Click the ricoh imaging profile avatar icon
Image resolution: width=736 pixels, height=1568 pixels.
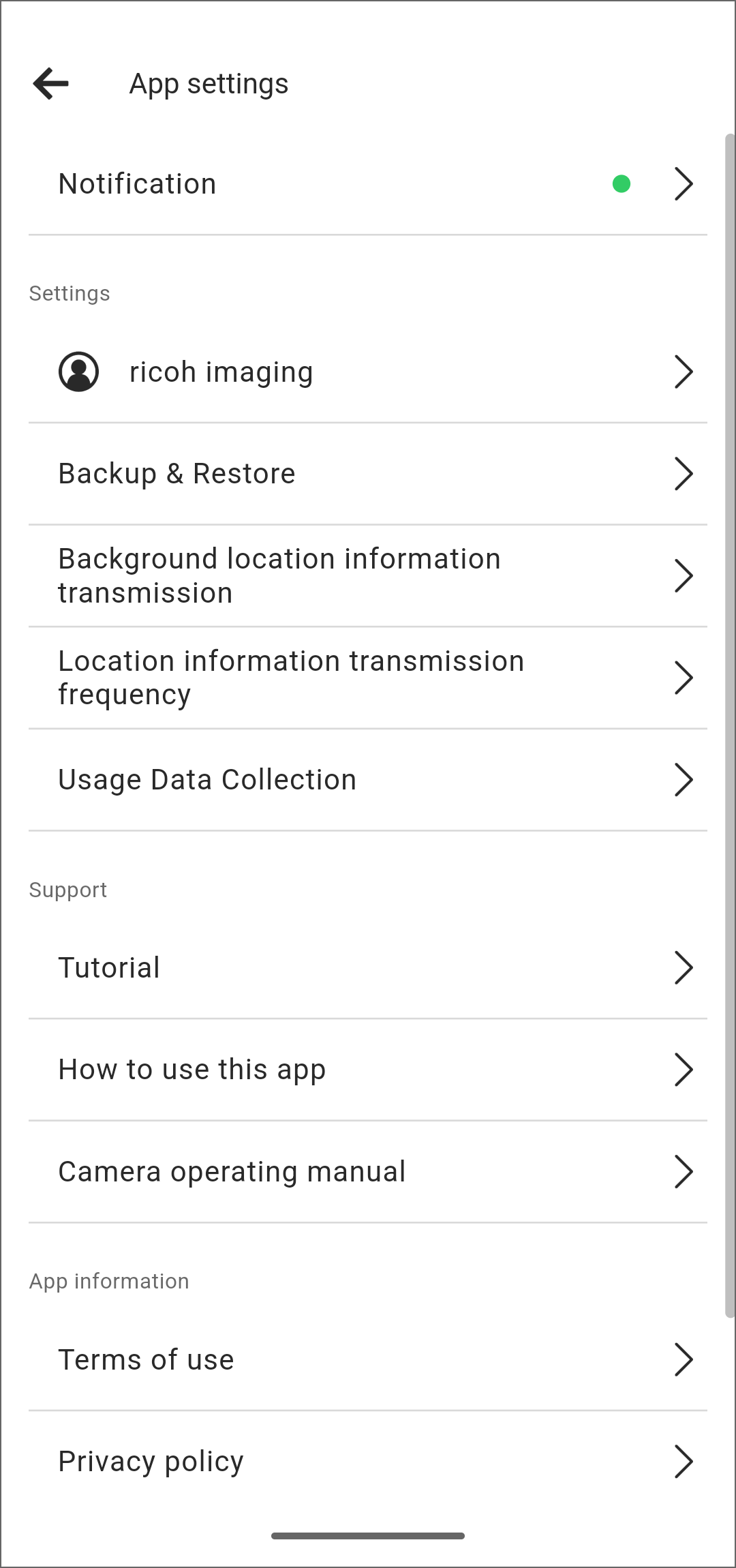click(79, 372)
